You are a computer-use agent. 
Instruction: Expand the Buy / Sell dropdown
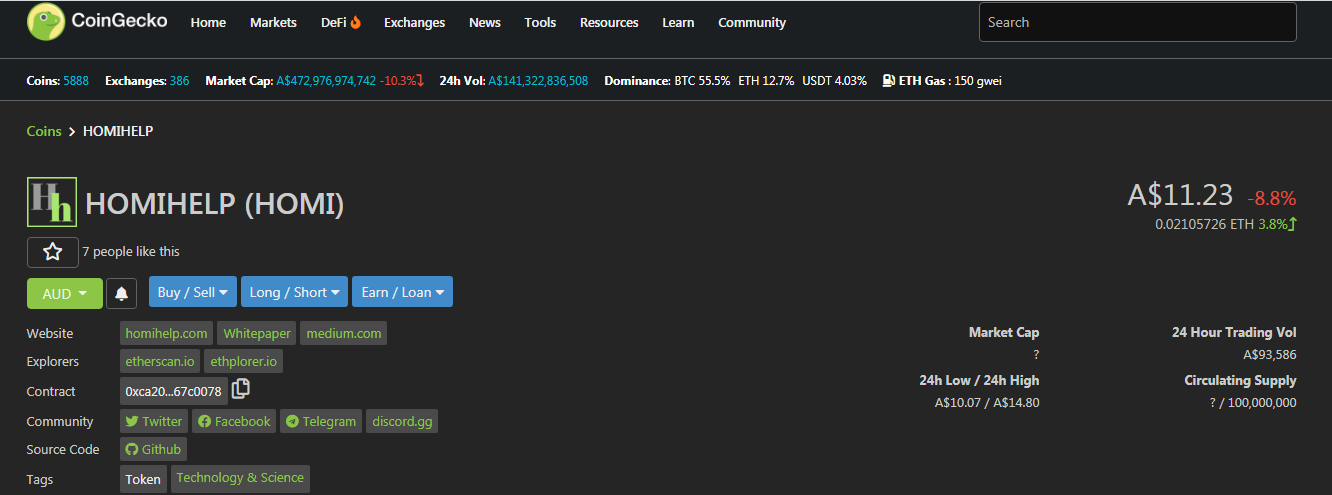(193, 292)
